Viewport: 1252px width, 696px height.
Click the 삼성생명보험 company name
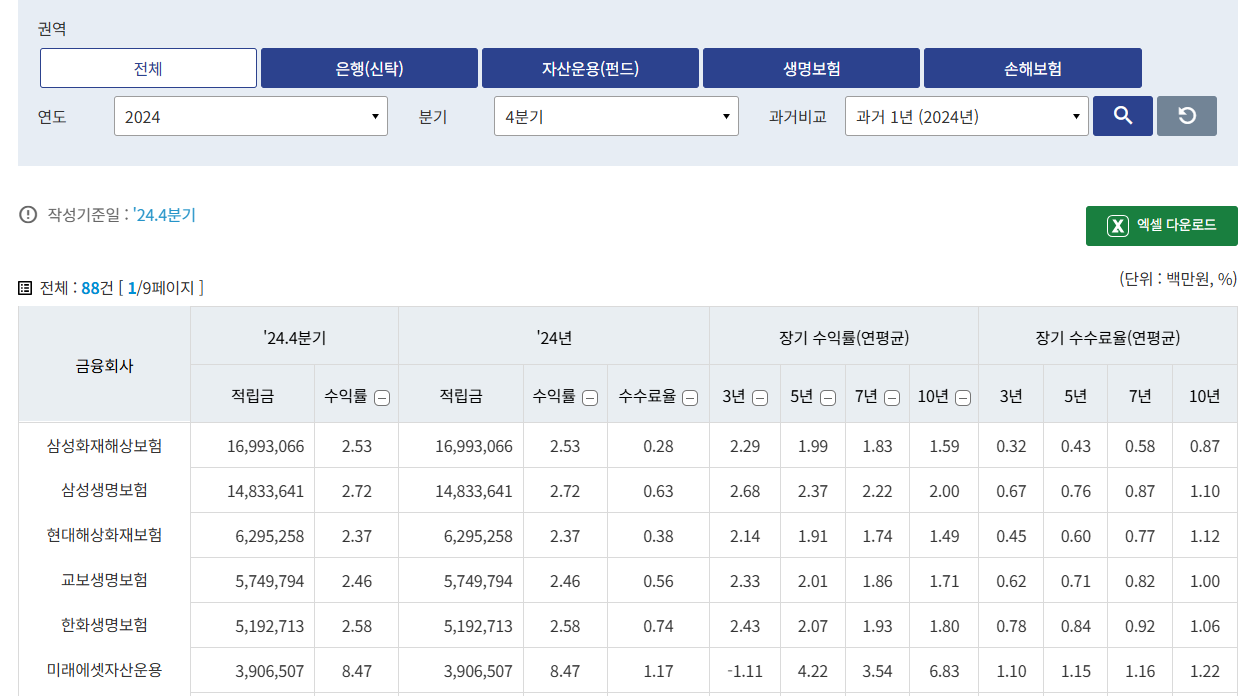[104, 490]
